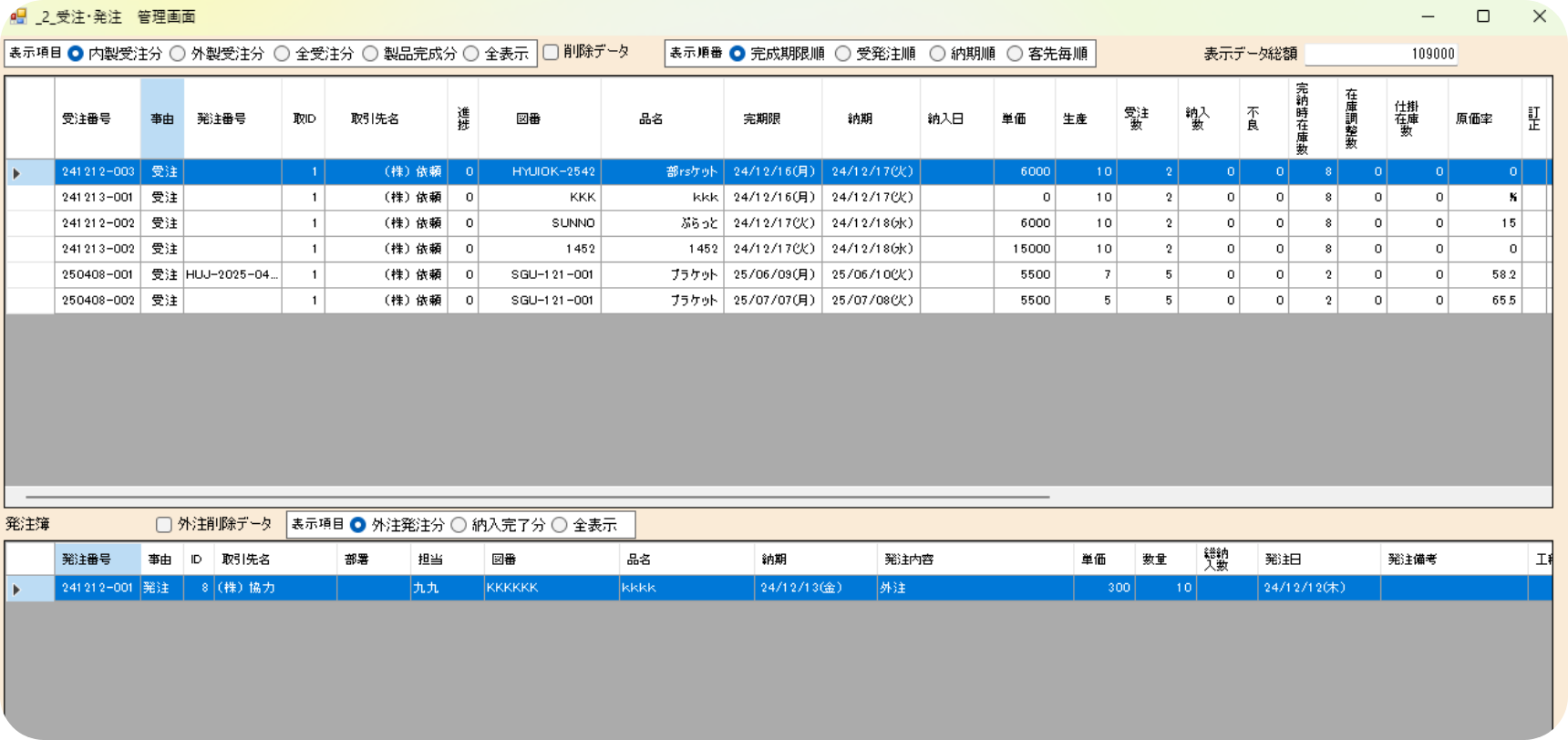Viewport: 1568px width, 740px height.
Task: Enable the 削除データ checkbox
Action: coord(551,52)
